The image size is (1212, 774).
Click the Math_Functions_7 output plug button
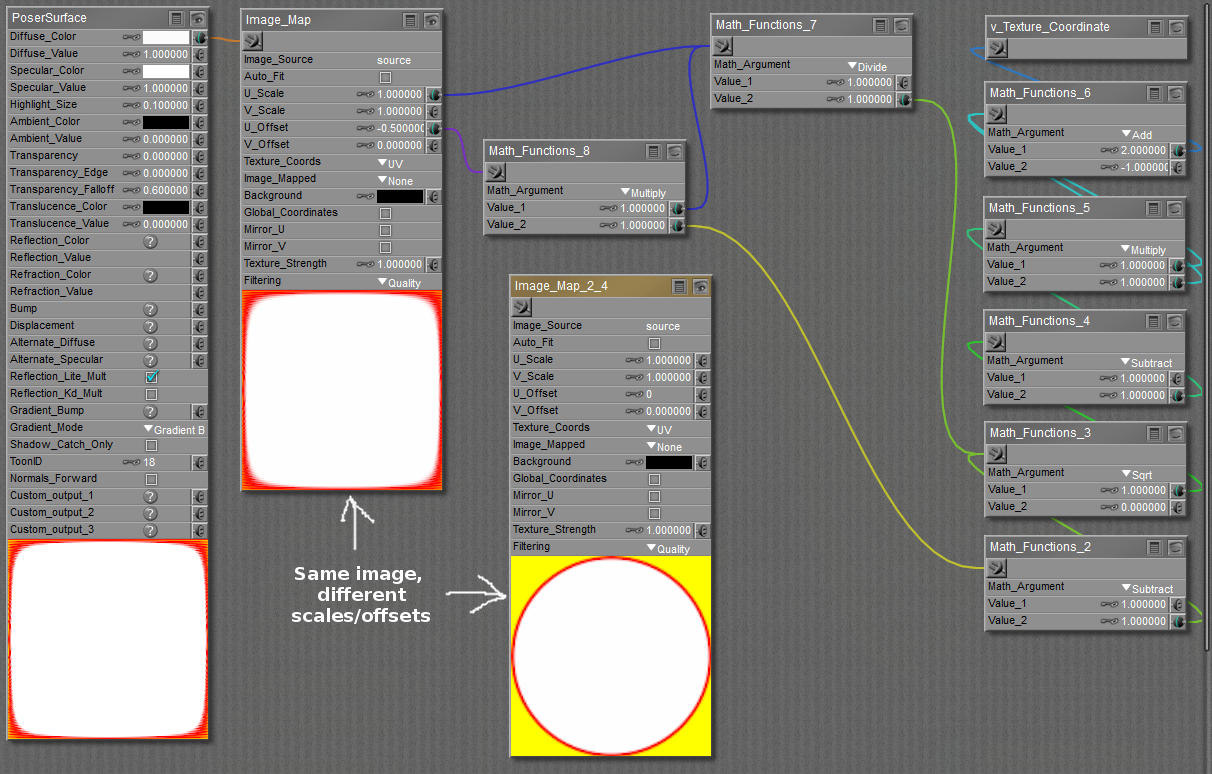pyautogui.click(x=723, y=46)
